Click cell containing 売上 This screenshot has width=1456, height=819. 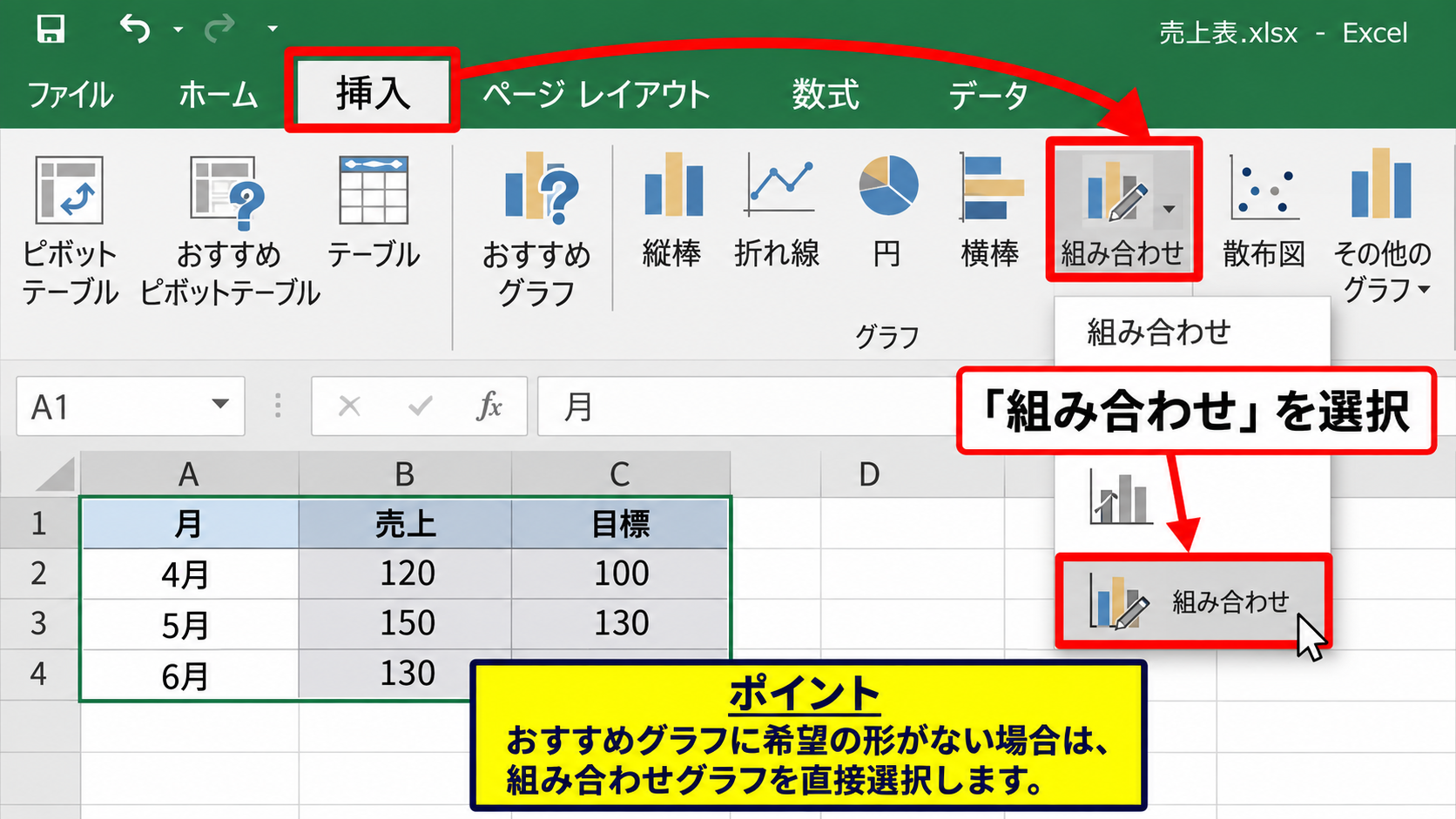pos(405,524)
